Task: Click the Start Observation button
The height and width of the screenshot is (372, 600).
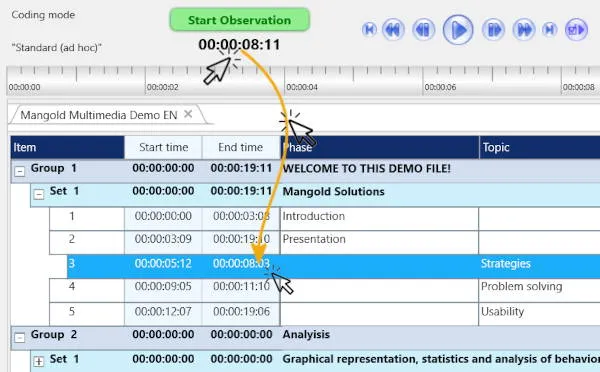Action: click(240, 20)
